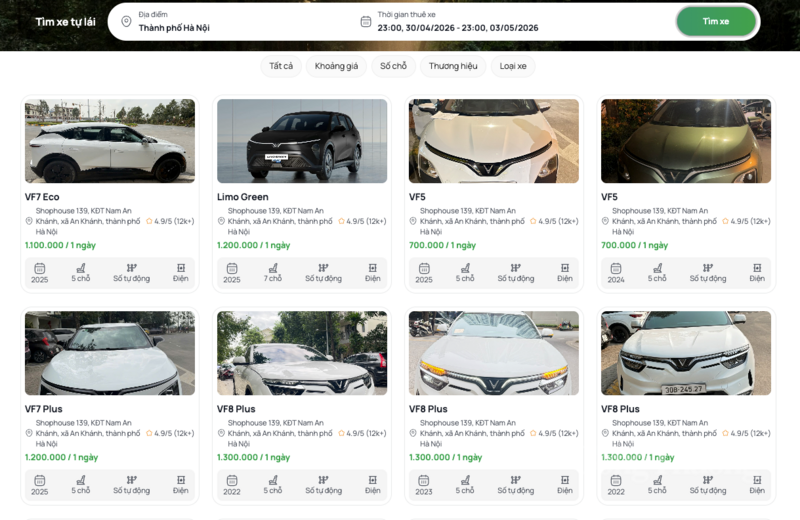Click the 'Thành phố Hà Nội' location field
800x520 pixels.
(174, 28)
